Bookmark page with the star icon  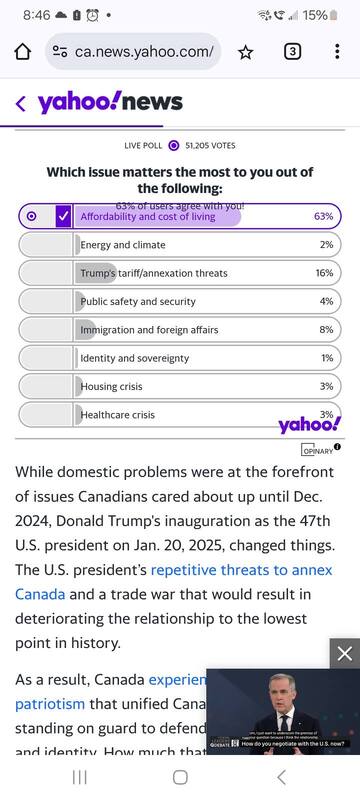(x=246, y=52)
